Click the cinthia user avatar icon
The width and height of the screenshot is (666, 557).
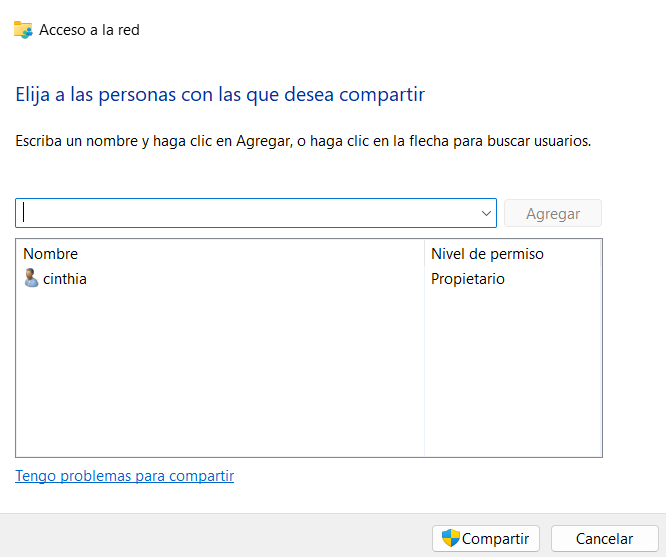31,278
